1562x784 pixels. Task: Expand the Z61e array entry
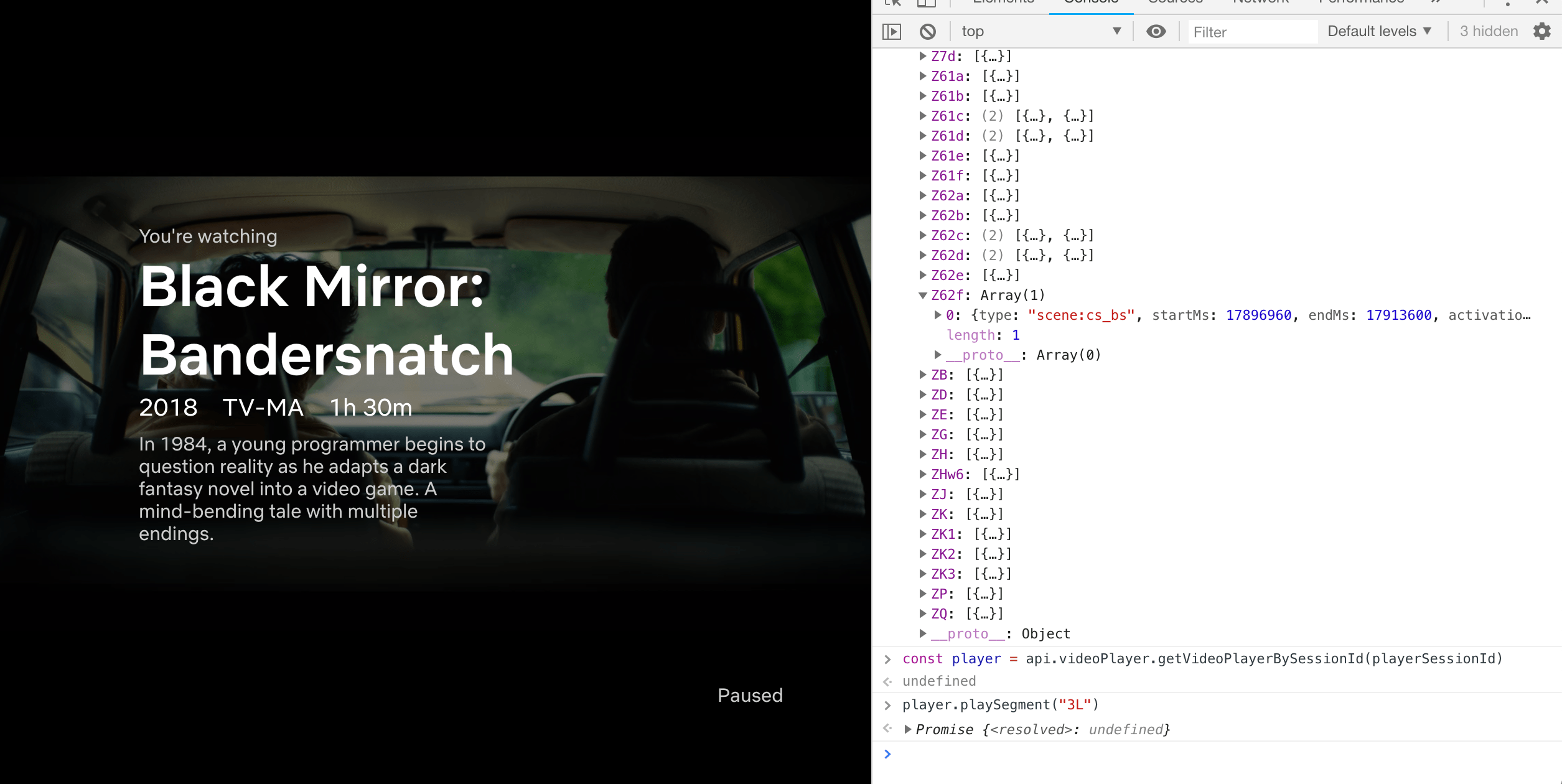click(x=923, y=156)
